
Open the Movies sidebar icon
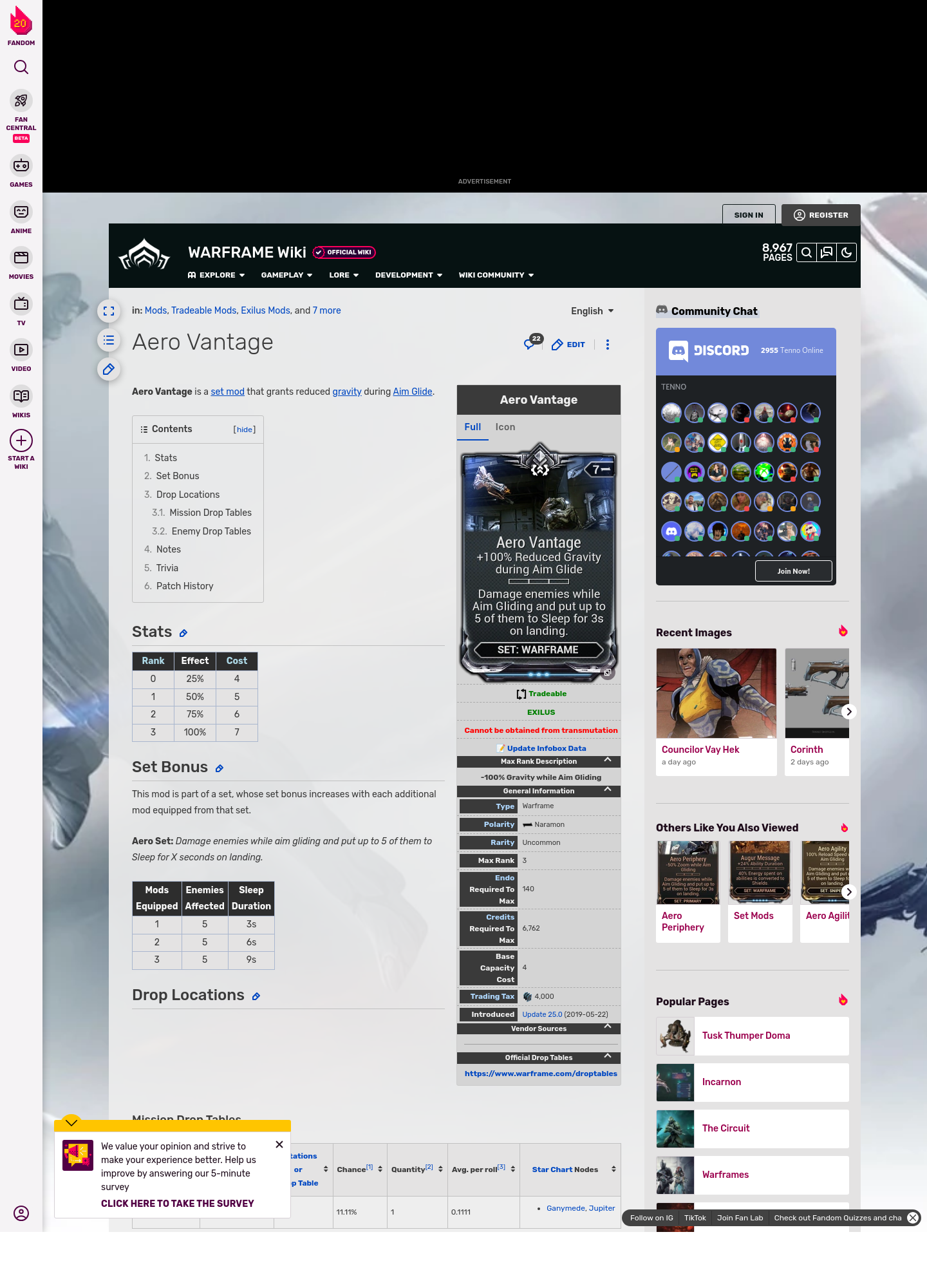coord(21,258)
